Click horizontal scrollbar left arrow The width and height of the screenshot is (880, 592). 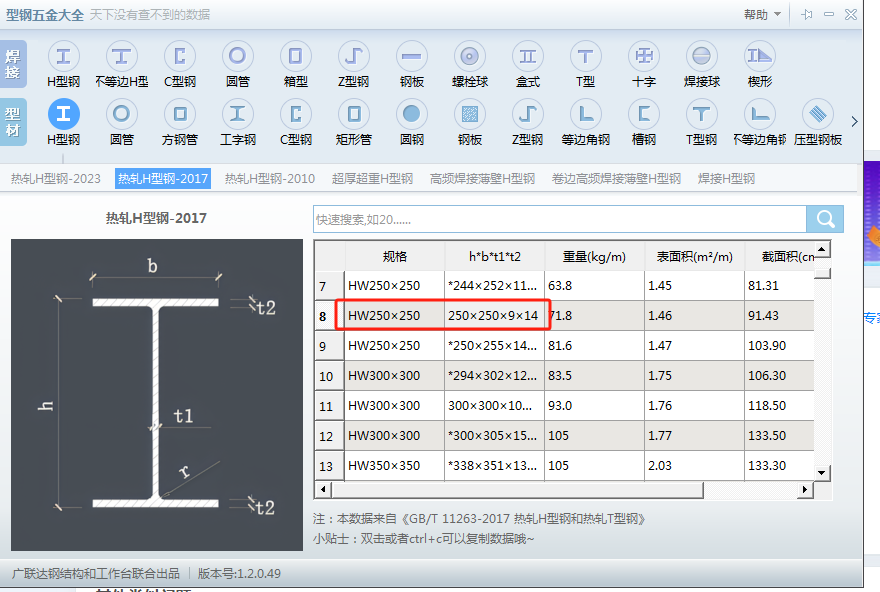click(x=323, y=489)
